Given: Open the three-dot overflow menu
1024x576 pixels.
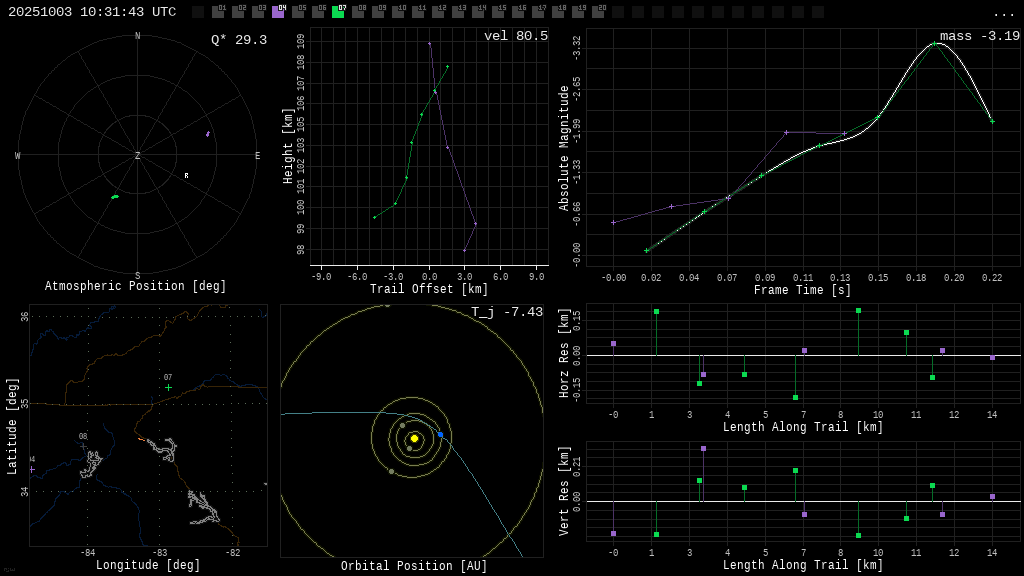Looking at the screenshot, I should [1003, 13].
